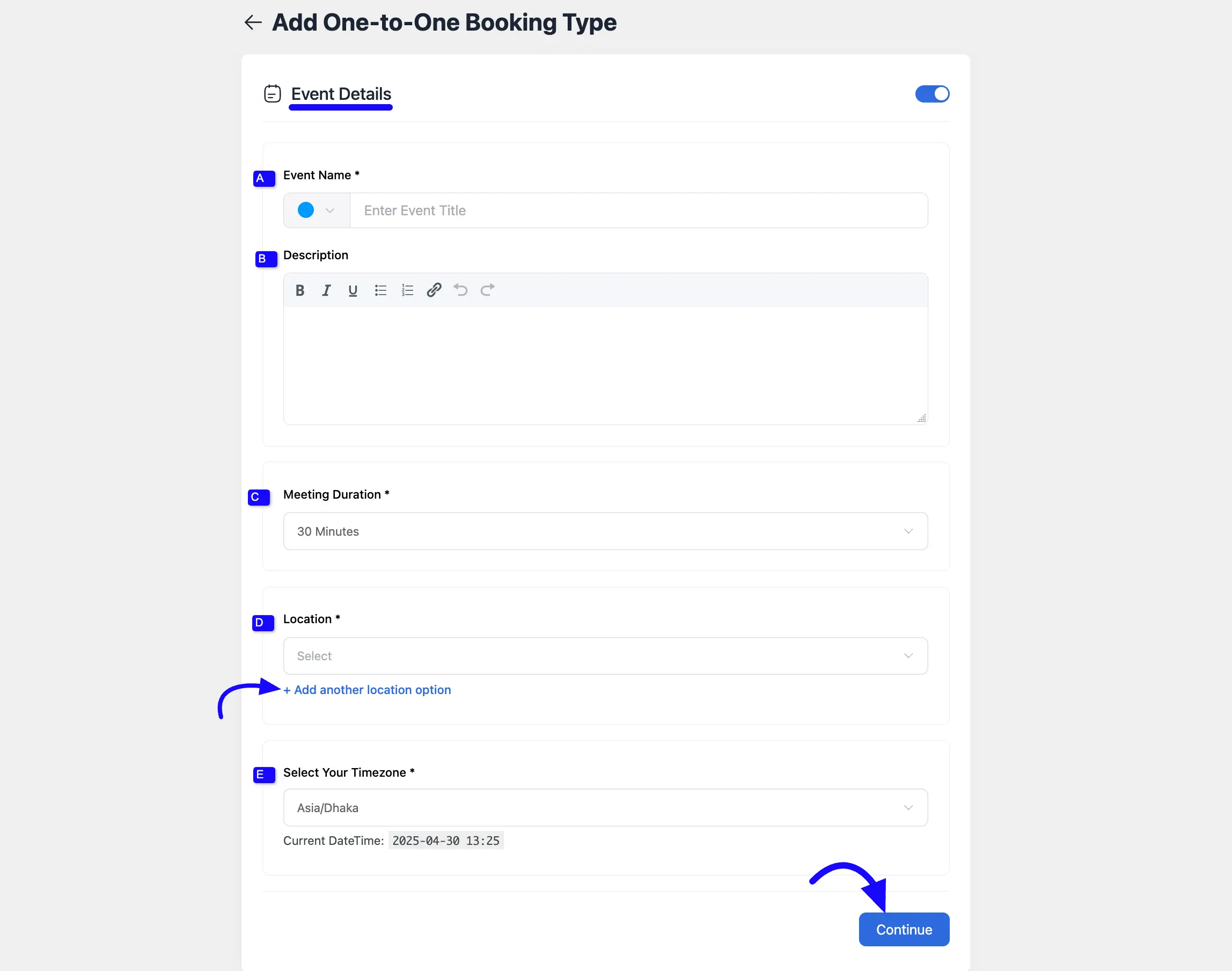The width and height of the screenshot is (1232, 971).
Task: Click the back arrow beside page title
Action: (x=253, y=22)
